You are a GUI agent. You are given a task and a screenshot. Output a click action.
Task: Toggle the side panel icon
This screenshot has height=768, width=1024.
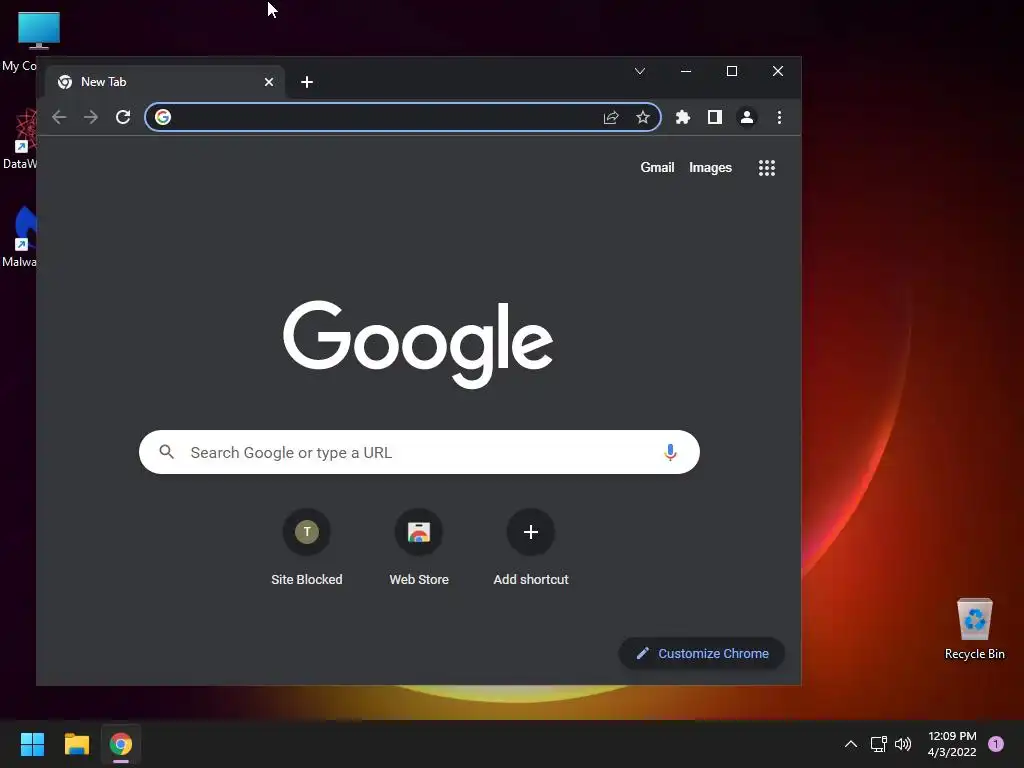click(714, 117)
